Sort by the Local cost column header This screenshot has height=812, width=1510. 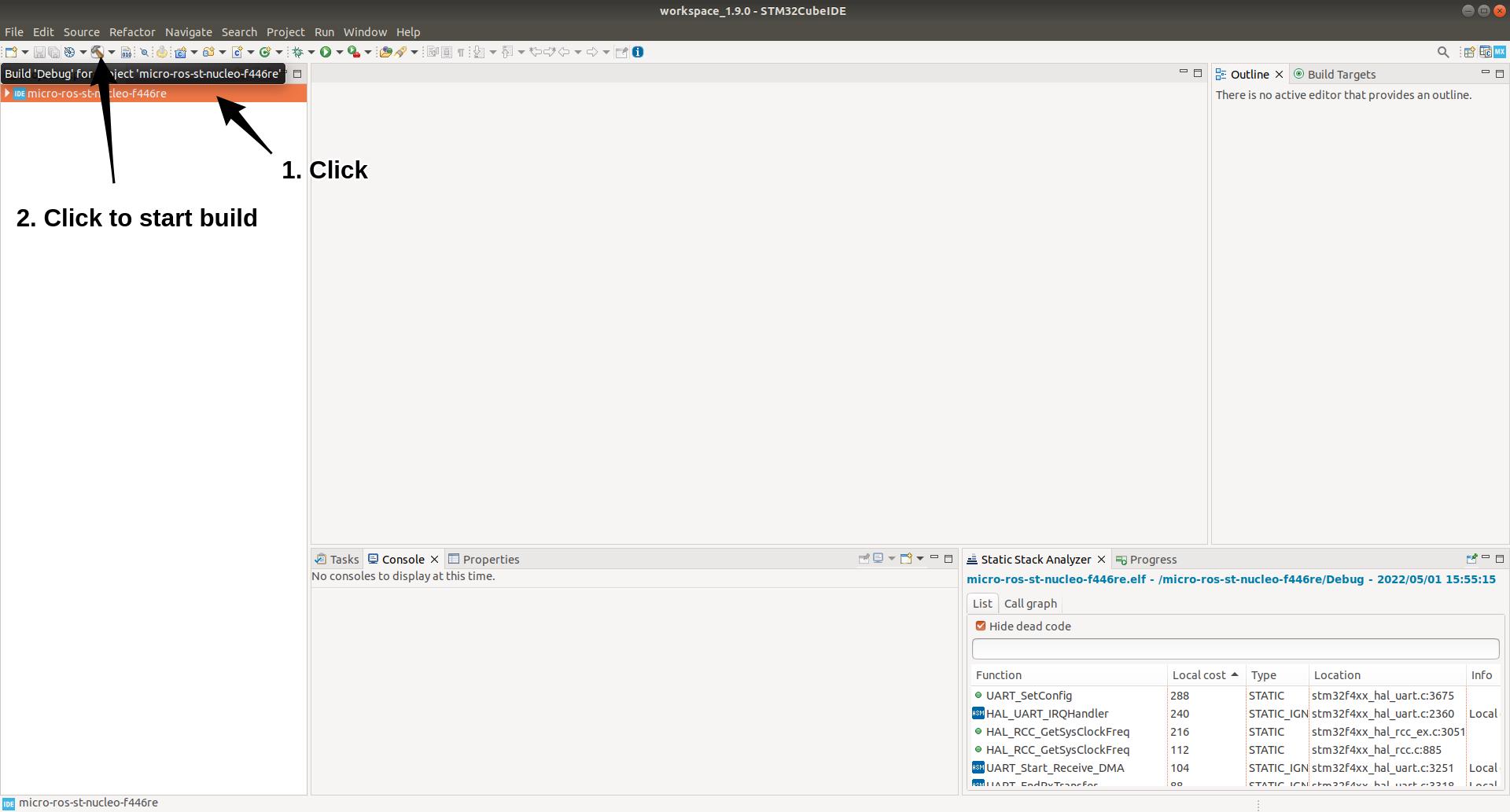click(x=1206, y=674)
